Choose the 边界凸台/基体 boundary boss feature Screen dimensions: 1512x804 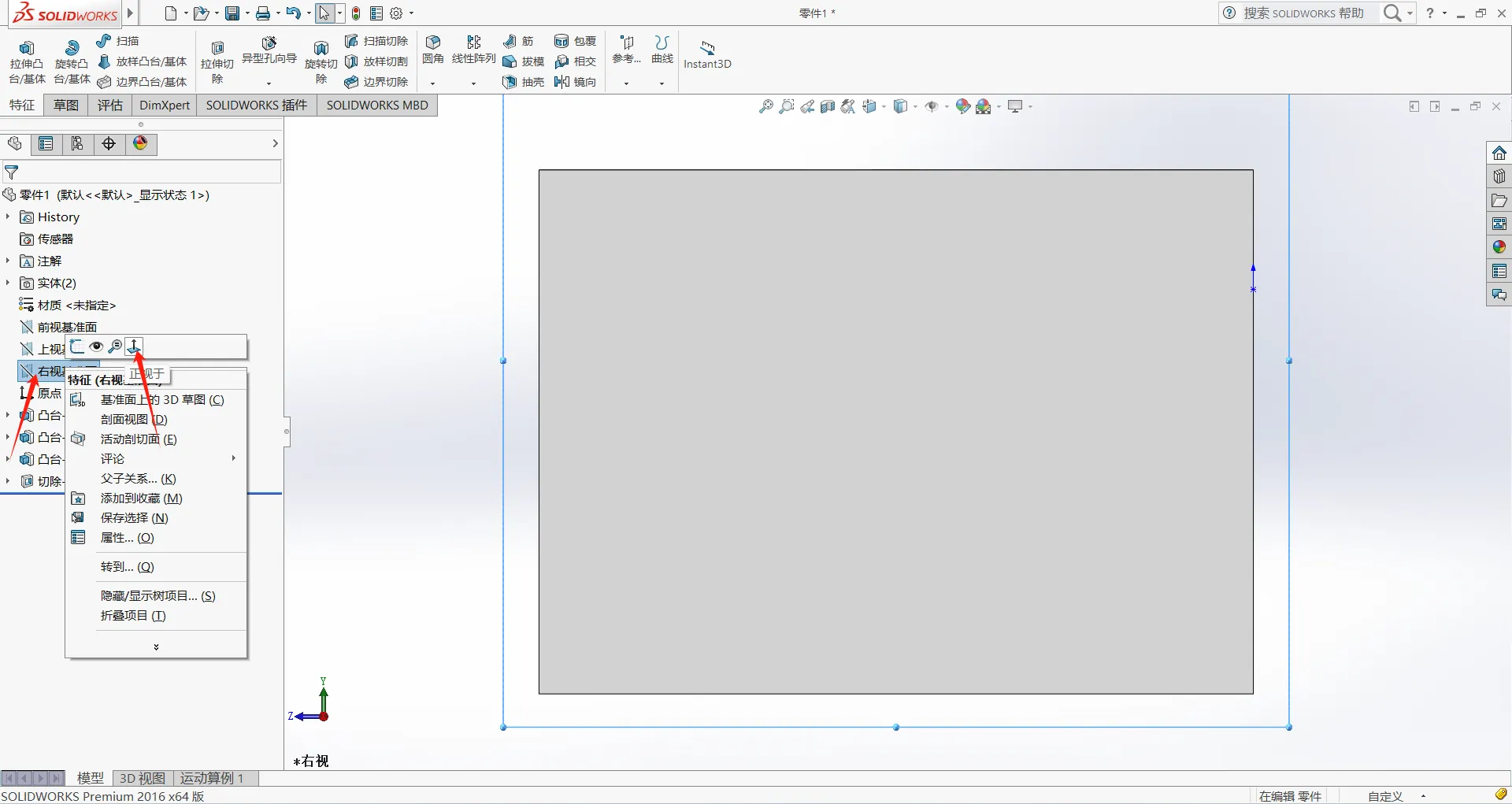coord(142,82)
